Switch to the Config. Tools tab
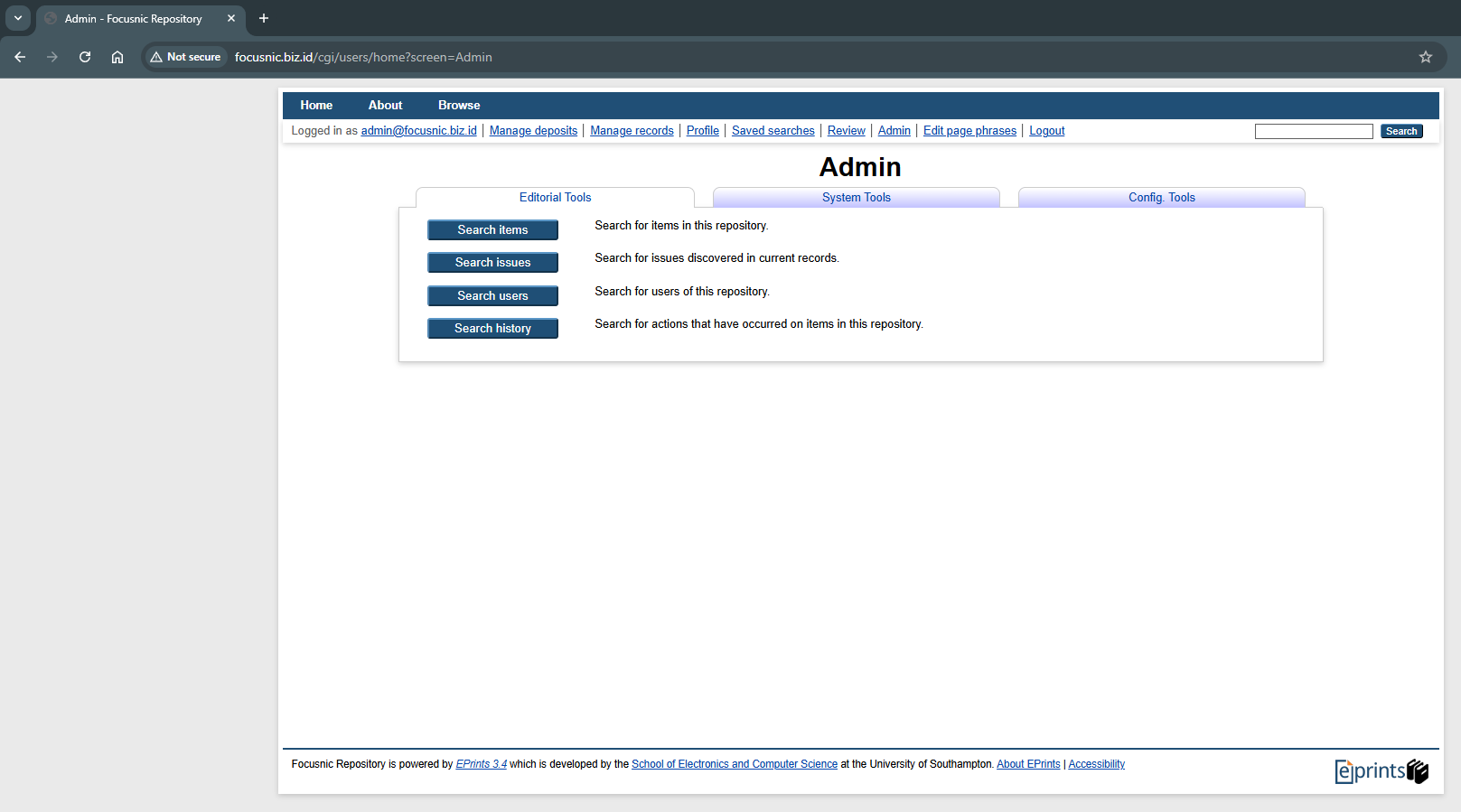Screen dimensions: 1461x812 (1161, 198)
